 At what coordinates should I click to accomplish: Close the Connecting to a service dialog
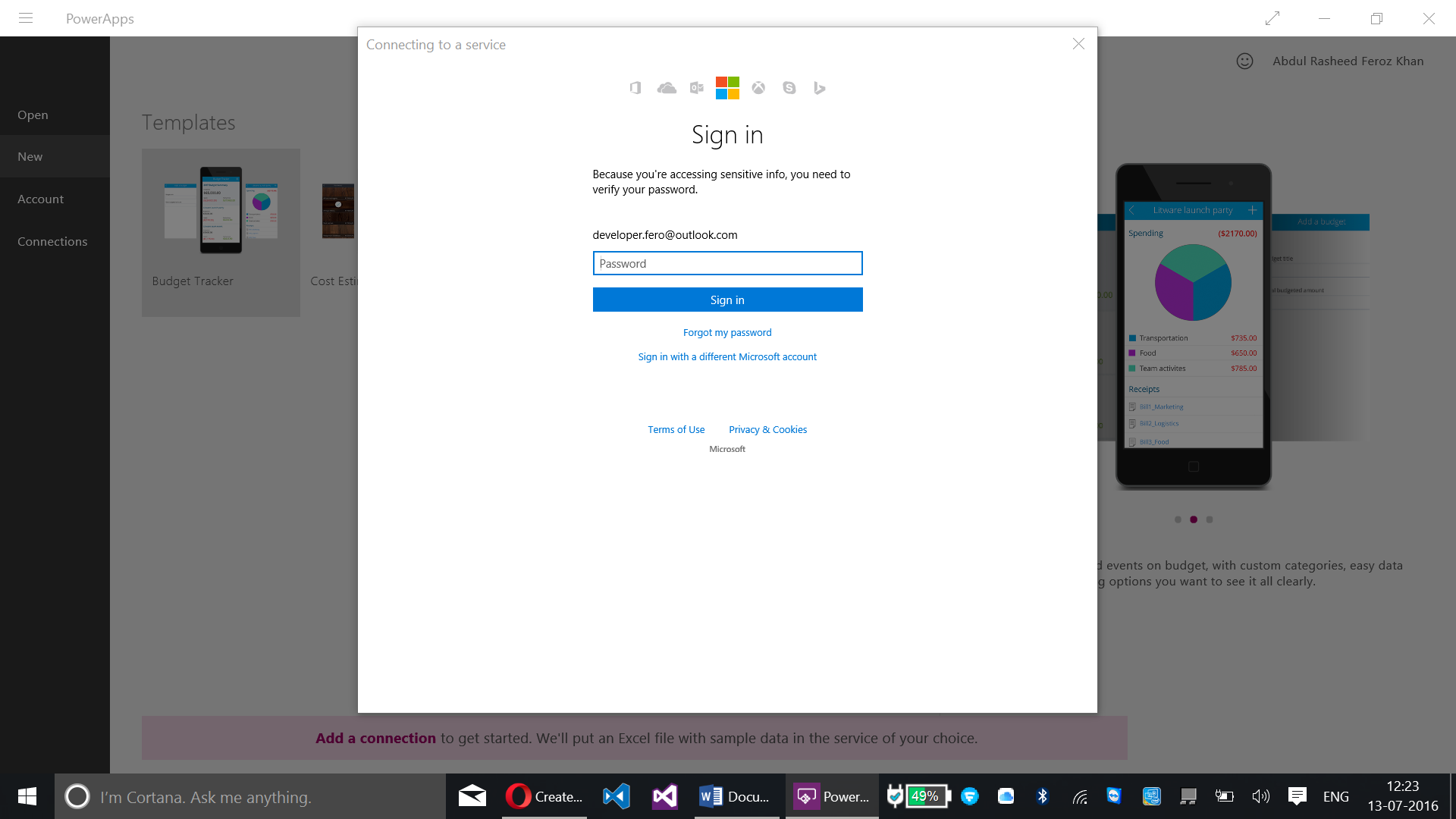tap(1078, 44)
